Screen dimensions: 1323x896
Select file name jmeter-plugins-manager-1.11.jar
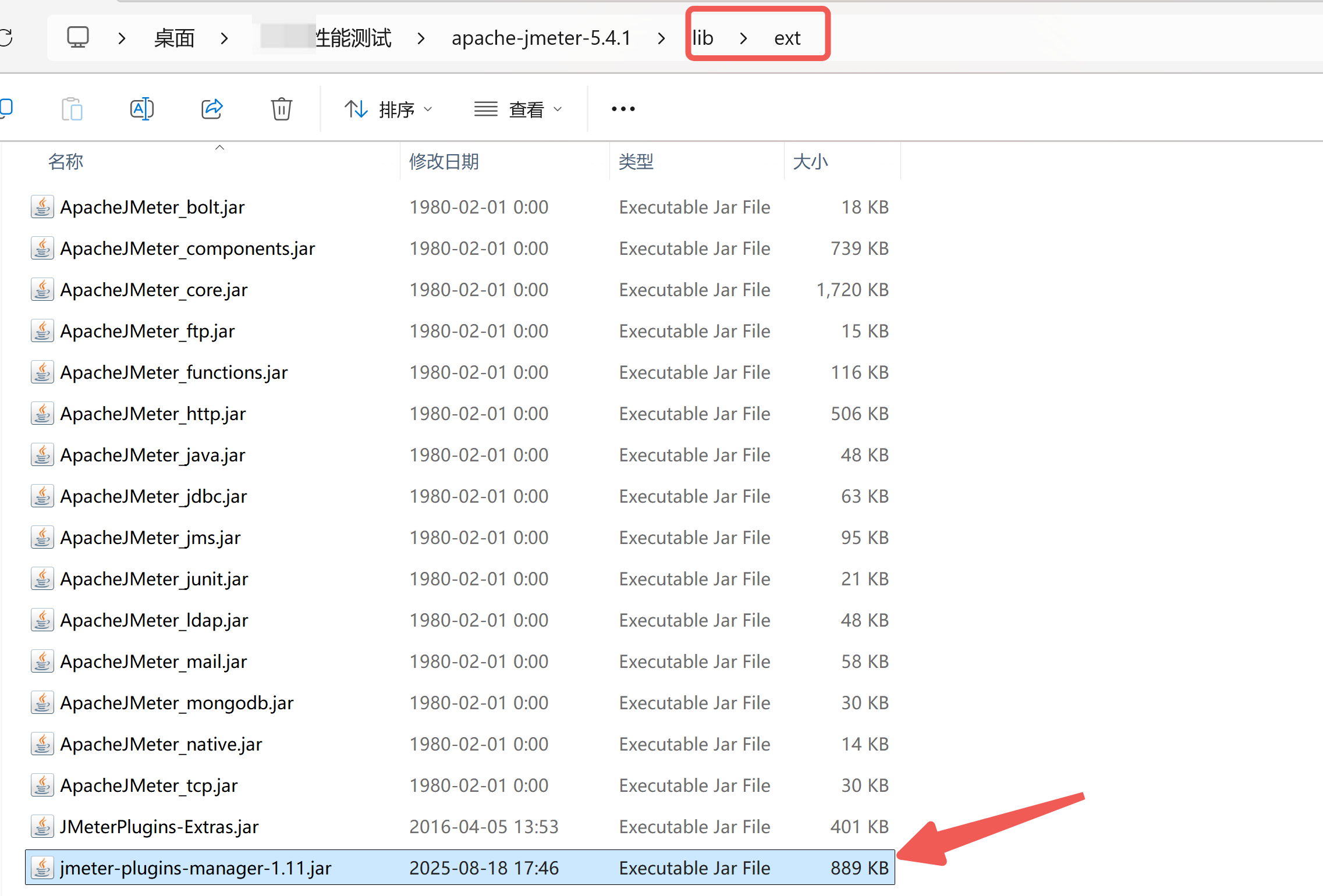(x=196, y=868)
